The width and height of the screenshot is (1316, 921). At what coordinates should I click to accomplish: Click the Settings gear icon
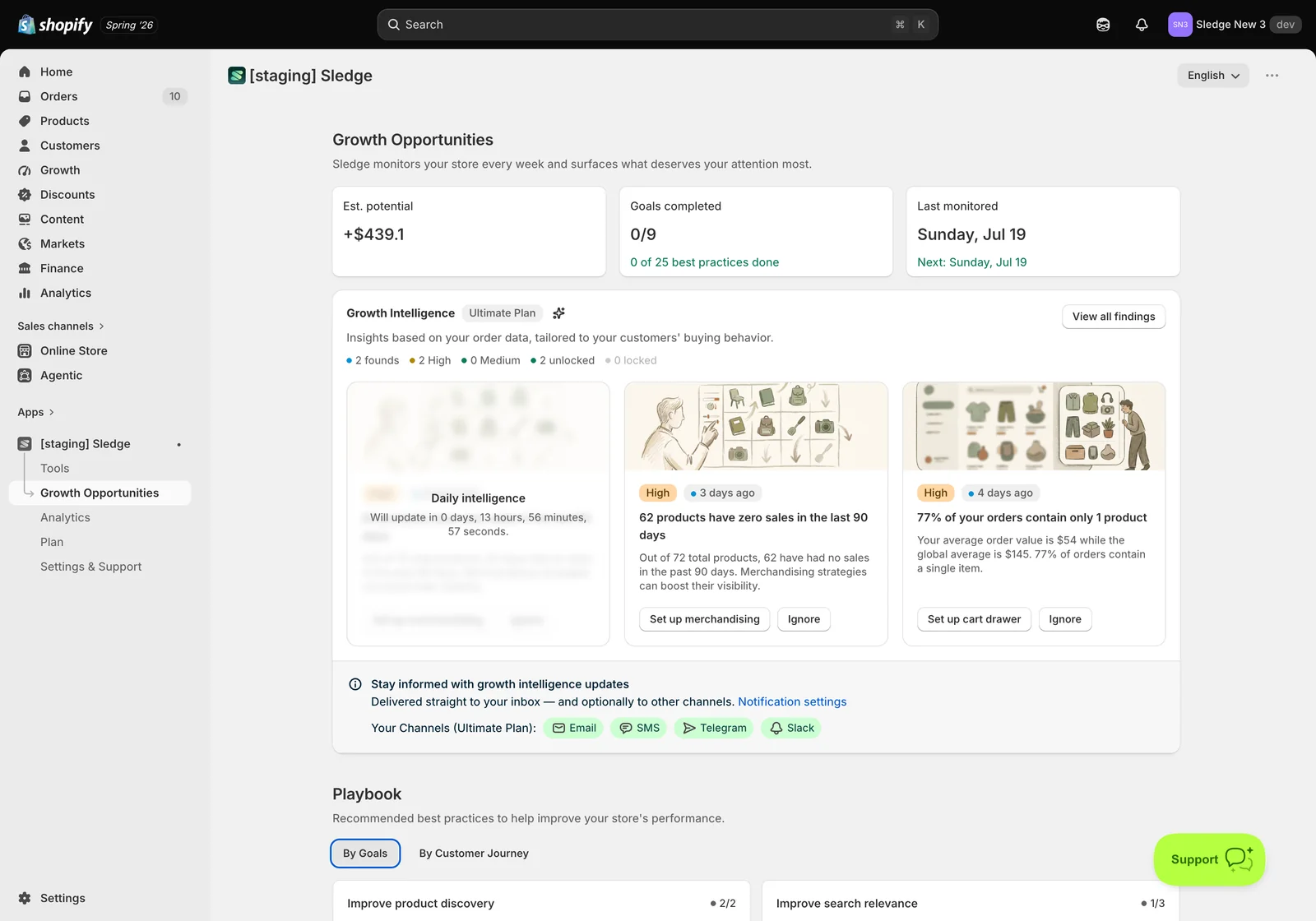[x=25, y=898]
